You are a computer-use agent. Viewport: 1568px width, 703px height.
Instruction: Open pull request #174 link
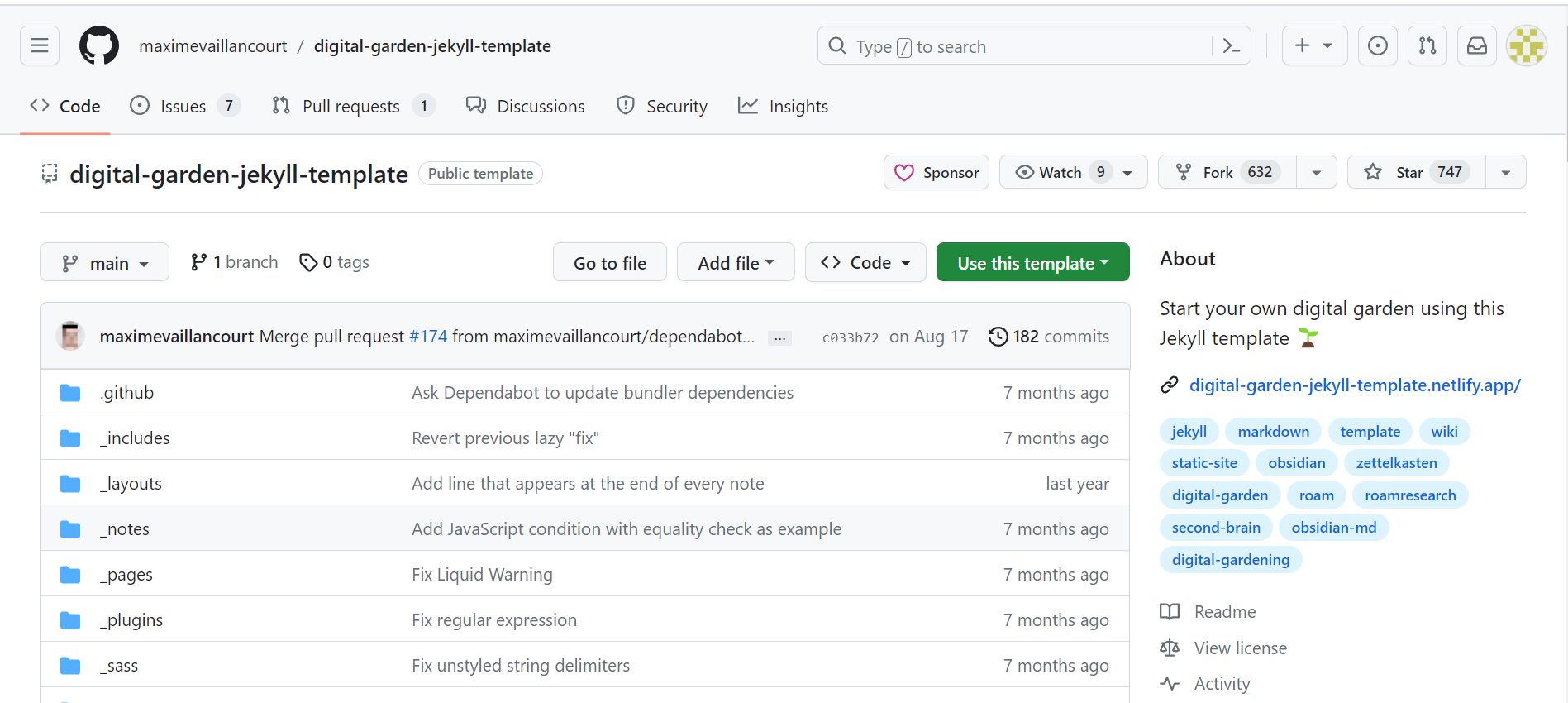coord(428,337)
